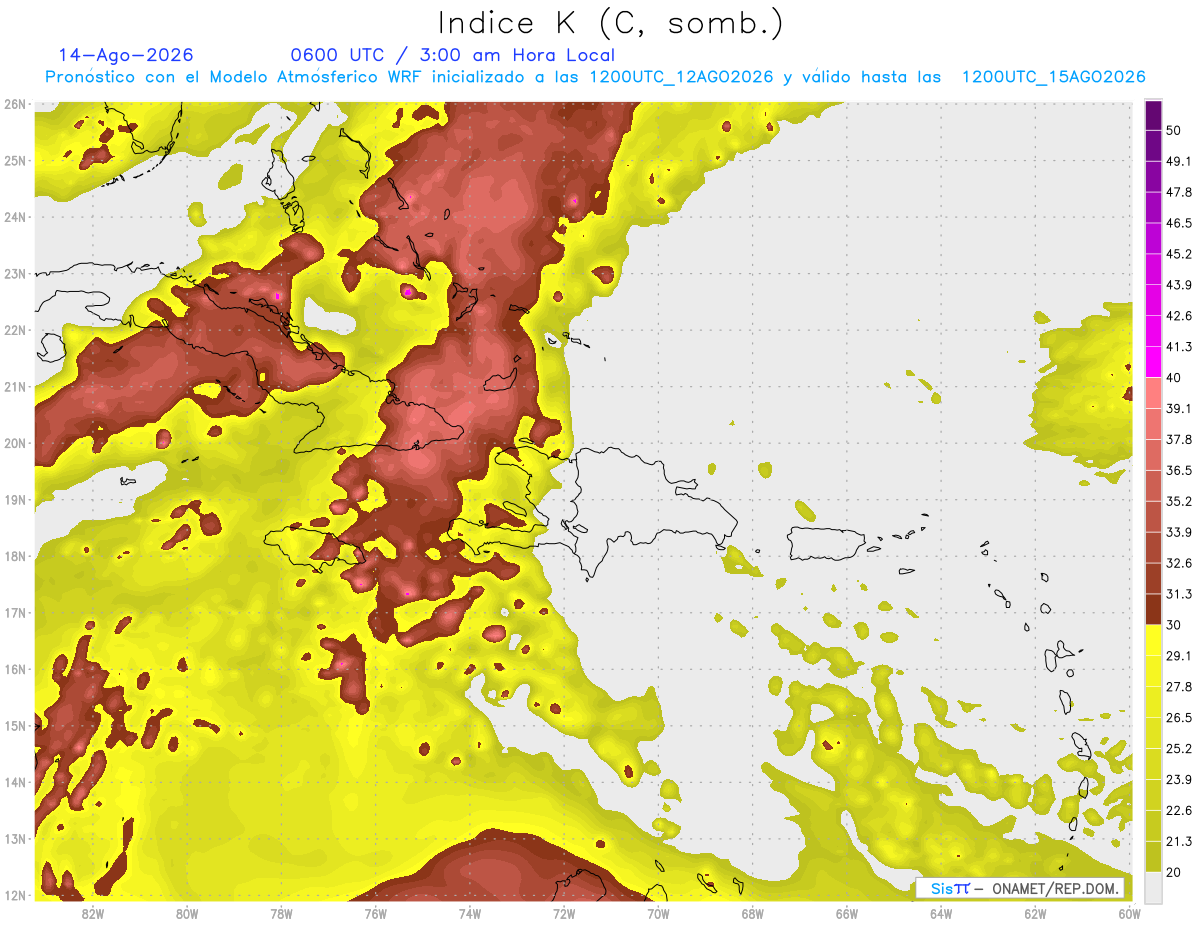
Task: Click the legend value "23.9"
Action: [x=1179, y=779]
